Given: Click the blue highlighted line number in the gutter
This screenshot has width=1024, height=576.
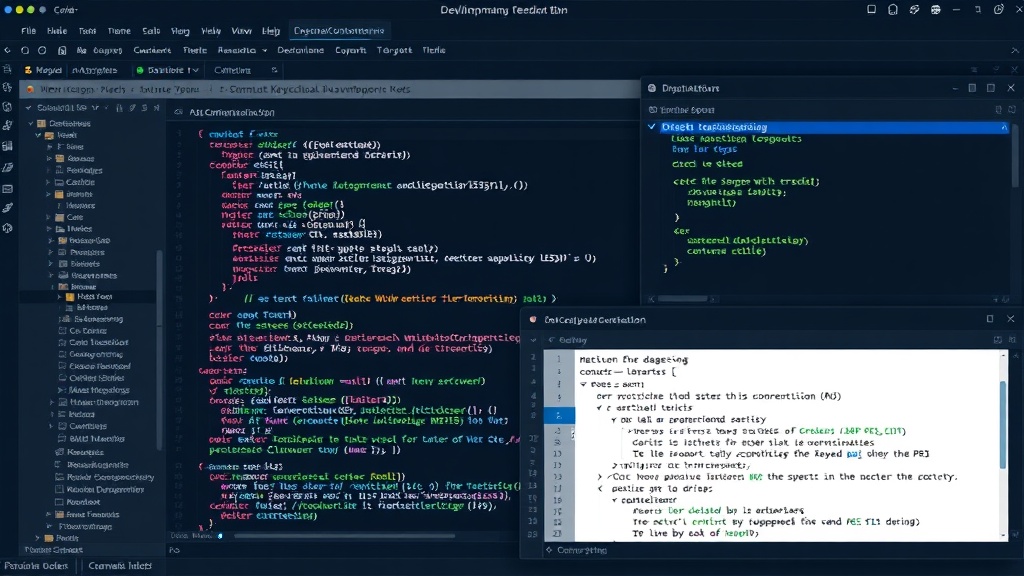Looking at the screenshot, I should tap(559, 415).
